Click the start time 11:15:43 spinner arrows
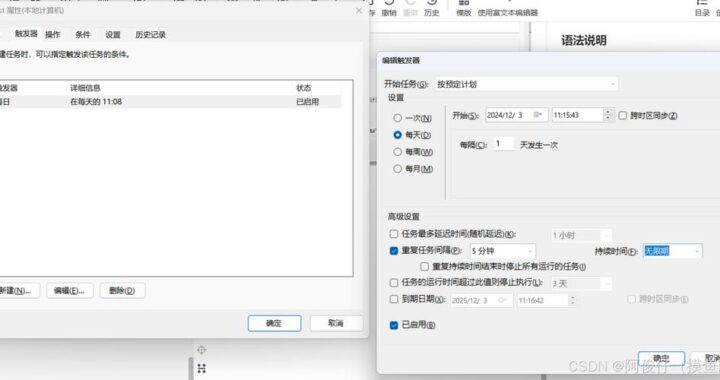Image resolution: width=720 pixels, height=380 pixels. click(x=608, y=115)
